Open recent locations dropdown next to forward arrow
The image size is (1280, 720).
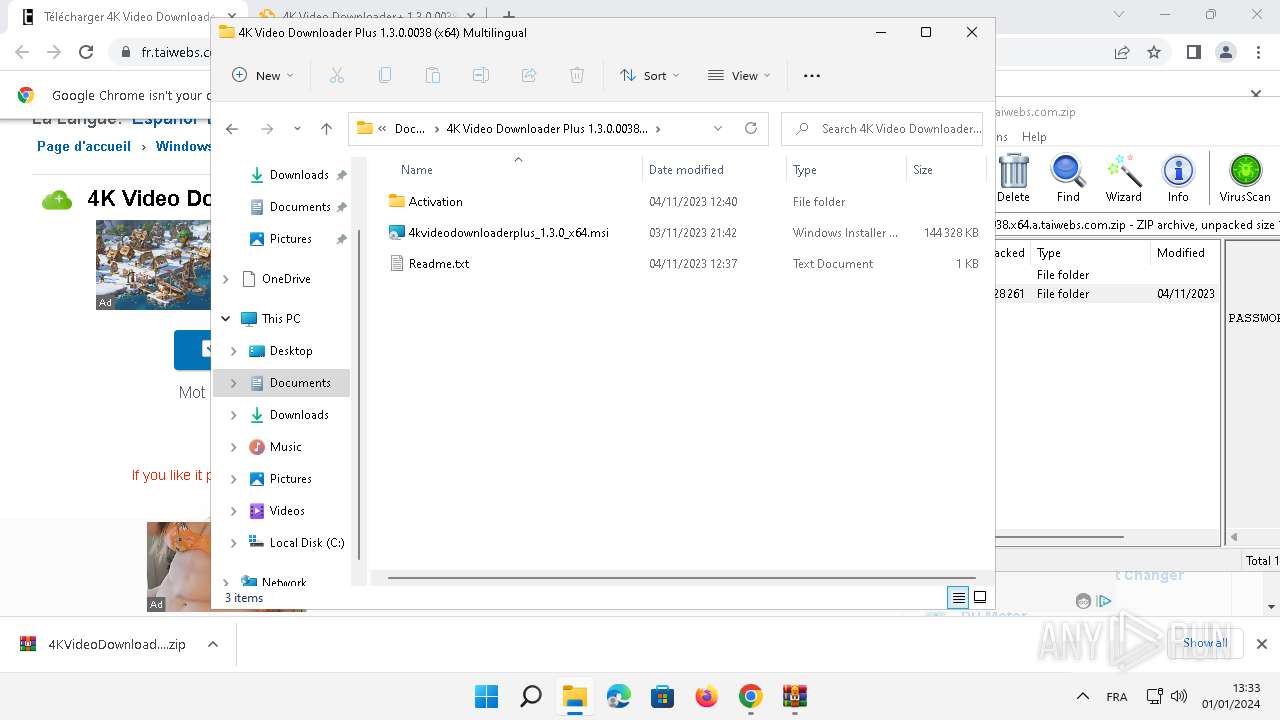pos(297,128)
